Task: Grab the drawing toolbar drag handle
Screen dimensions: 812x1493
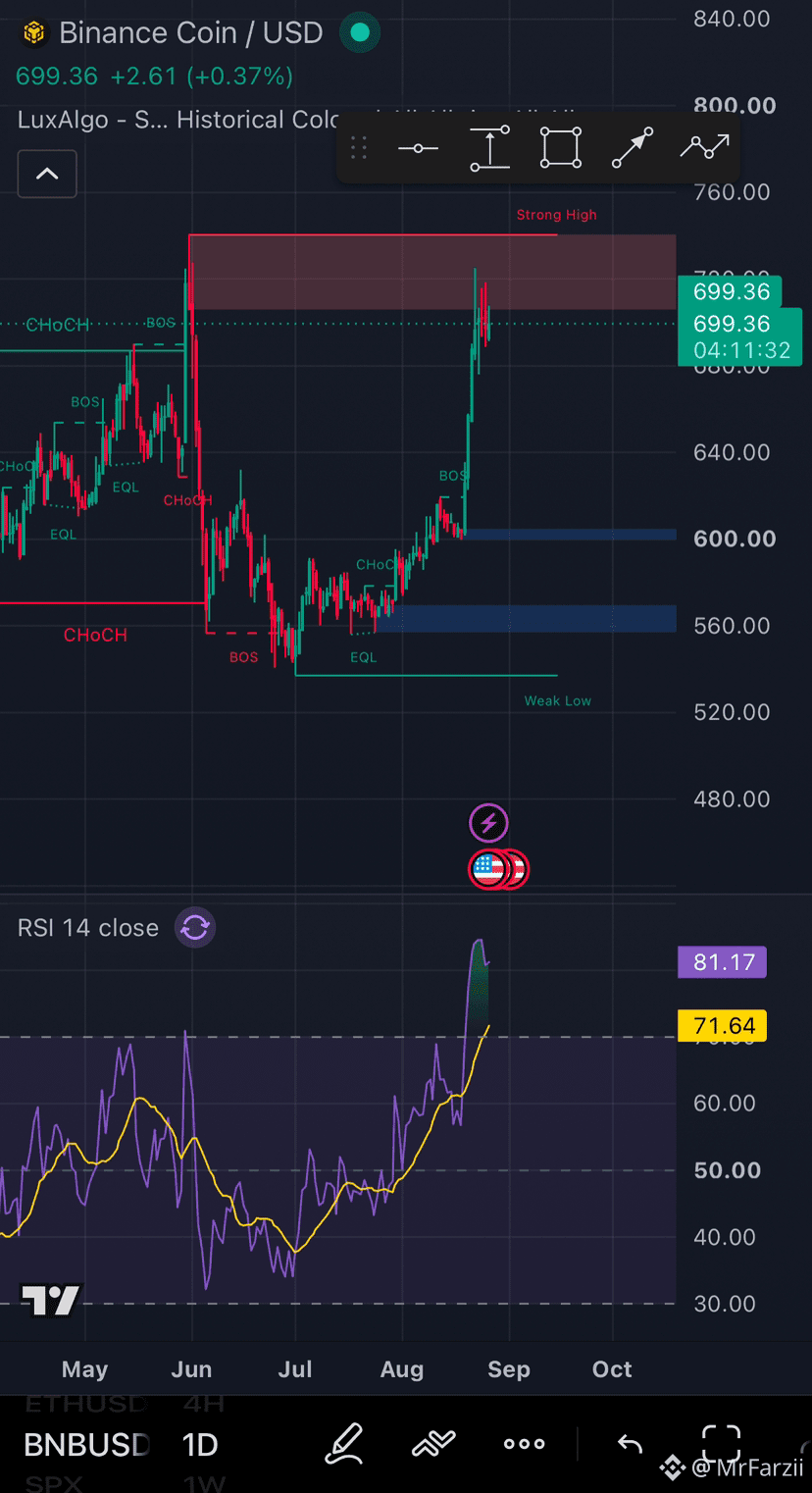Action: click(359, 148)
